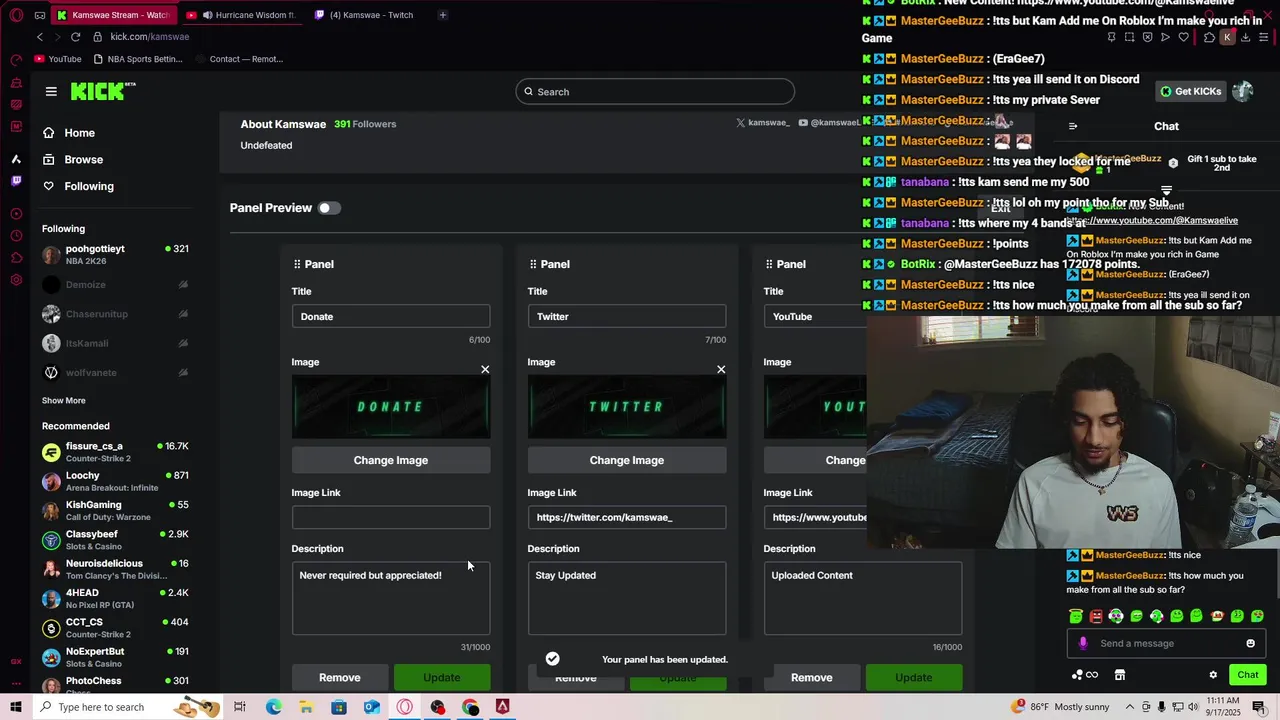Open the emoji picker in chat
Viewport: 1280px width, 720px height.
(x=1250, y=644)
